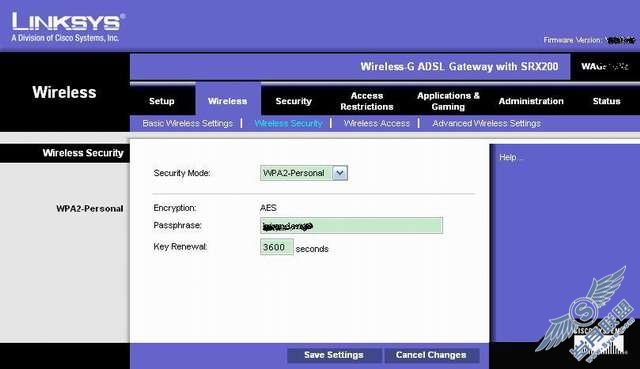This screenshot has height=369, width=640.
Task: Go to Advanced Wireless Settings sub-tab
Action: tap(487, 123)
